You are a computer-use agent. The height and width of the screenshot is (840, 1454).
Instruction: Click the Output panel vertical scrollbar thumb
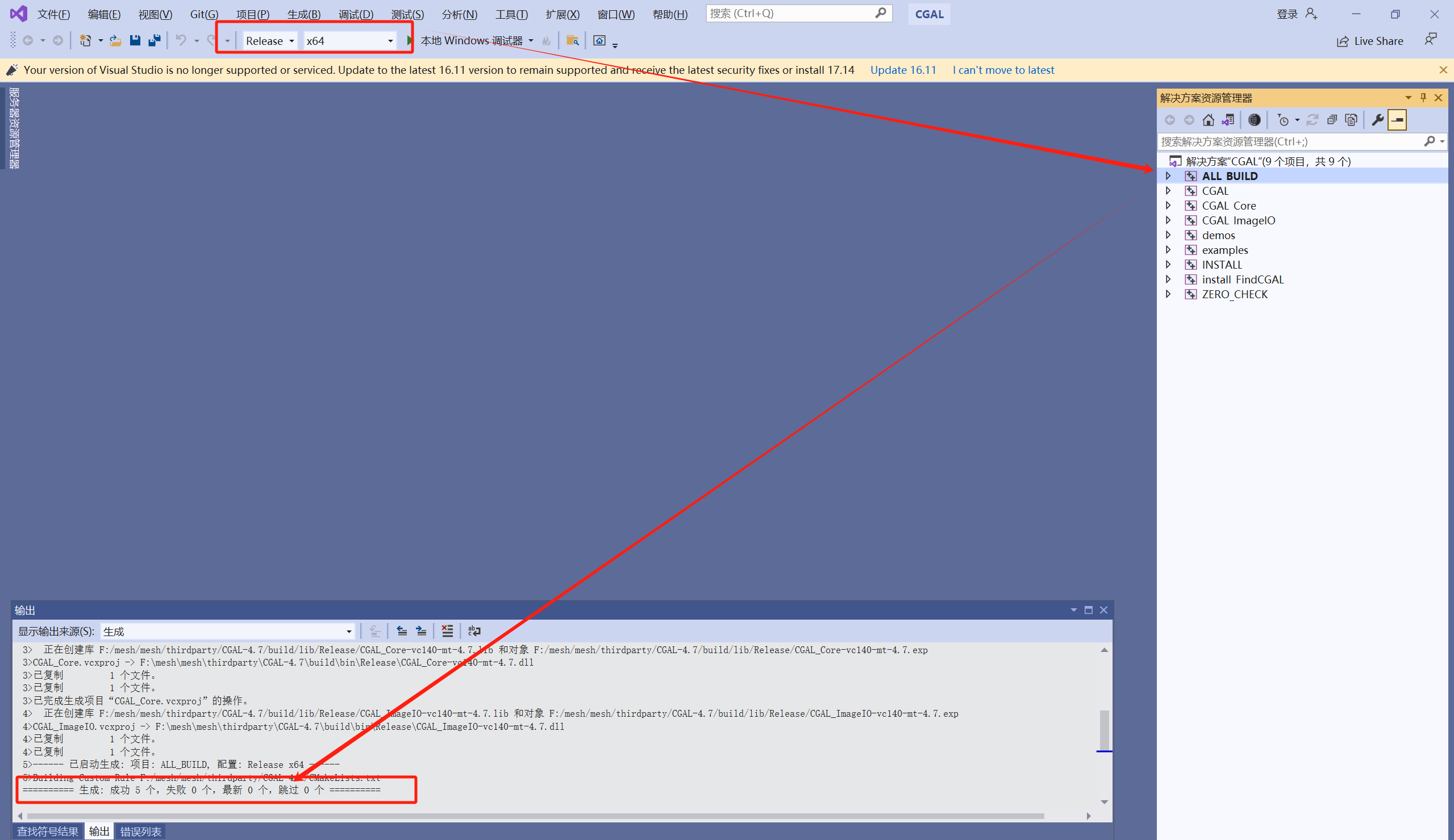[1105, 730]
